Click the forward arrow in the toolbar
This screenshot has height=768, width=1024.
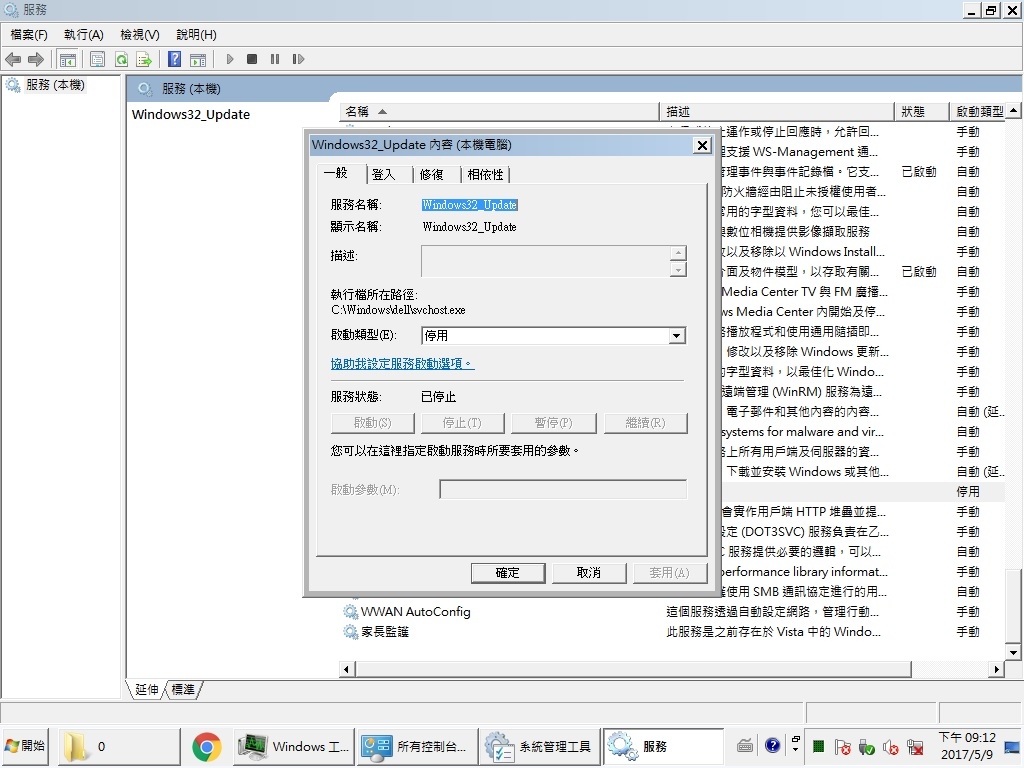36,59
